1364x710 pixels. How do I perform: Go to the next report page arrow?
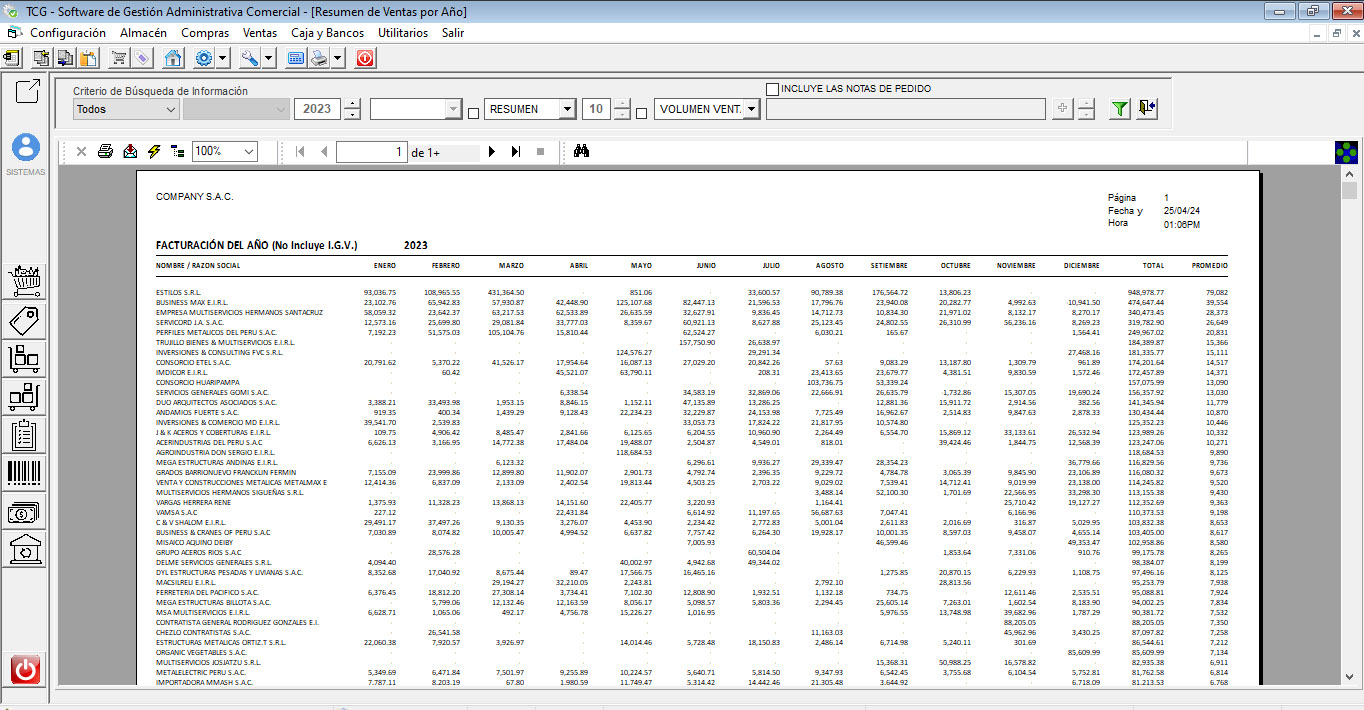491,152
